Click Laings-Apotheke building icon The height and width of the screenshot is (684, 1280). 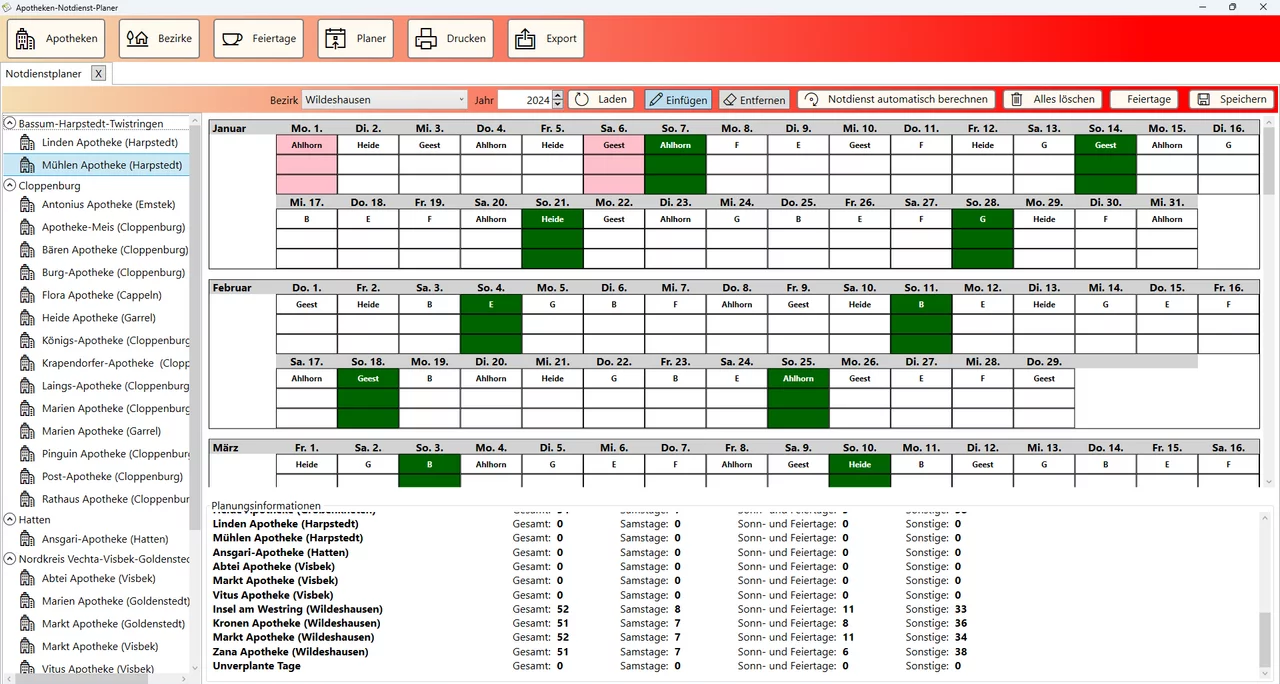(28, 386)
